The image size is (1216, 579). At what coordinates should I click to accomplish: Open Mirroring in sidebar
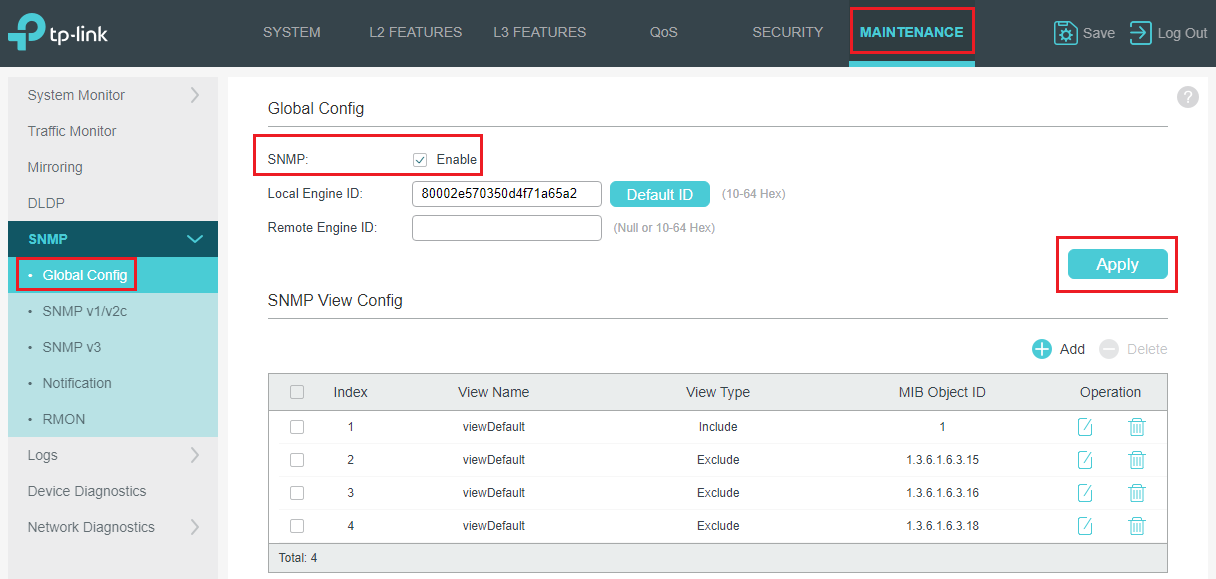[x=55, y=167]
